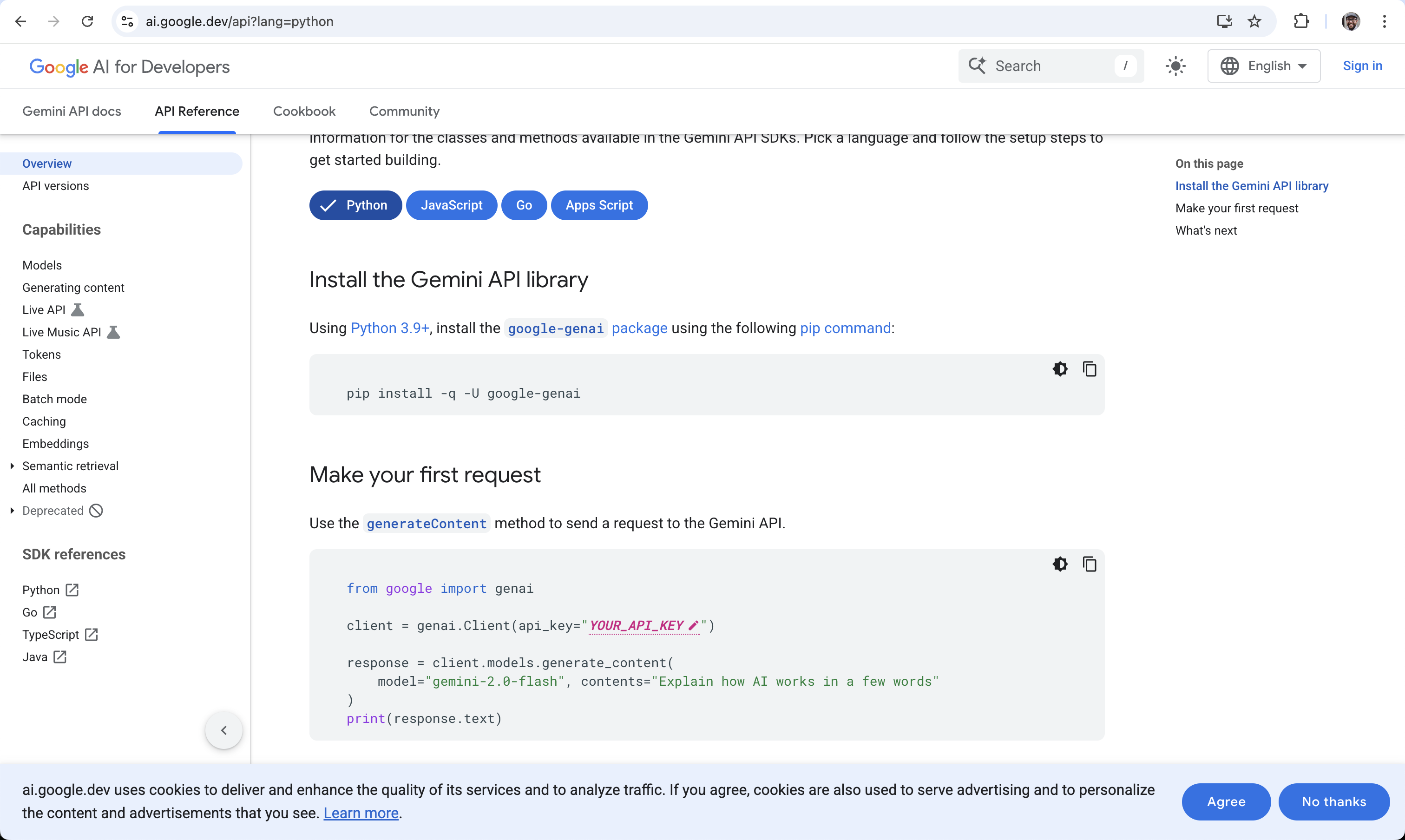
Task: Focus the Search input field
Action: [x=1050, y=66]
